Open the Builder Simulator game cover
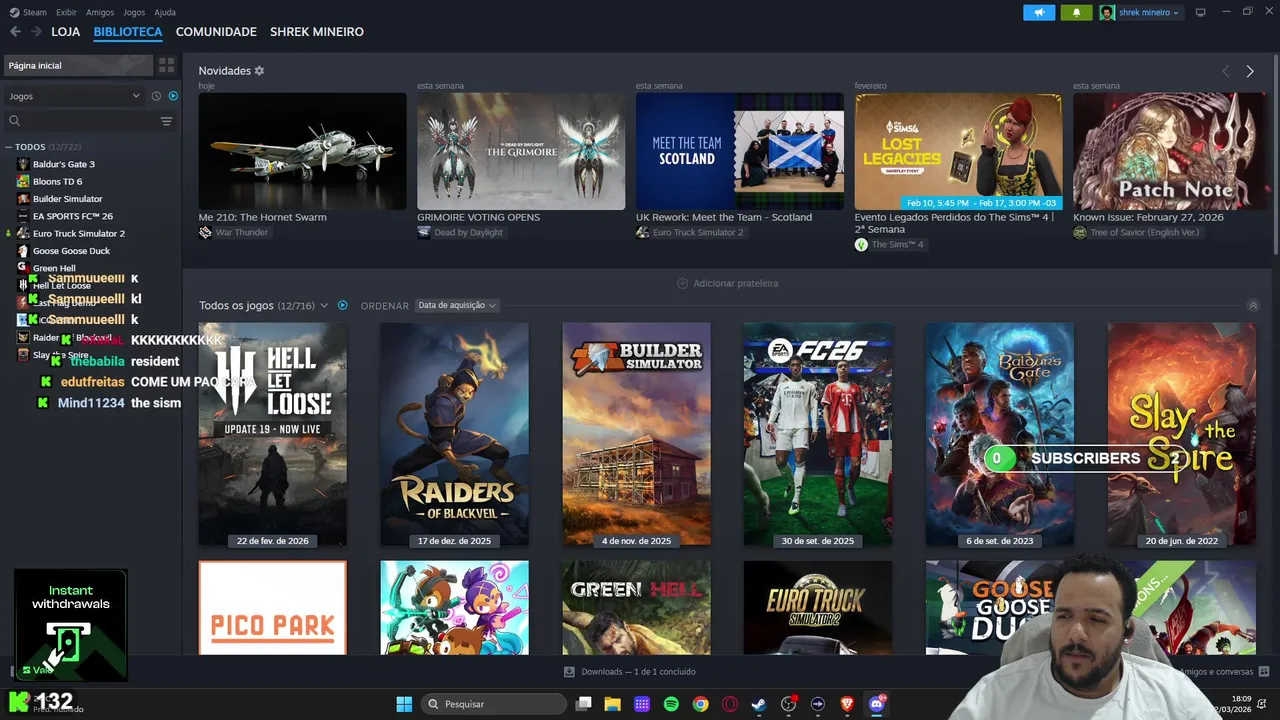 (636, 434)
